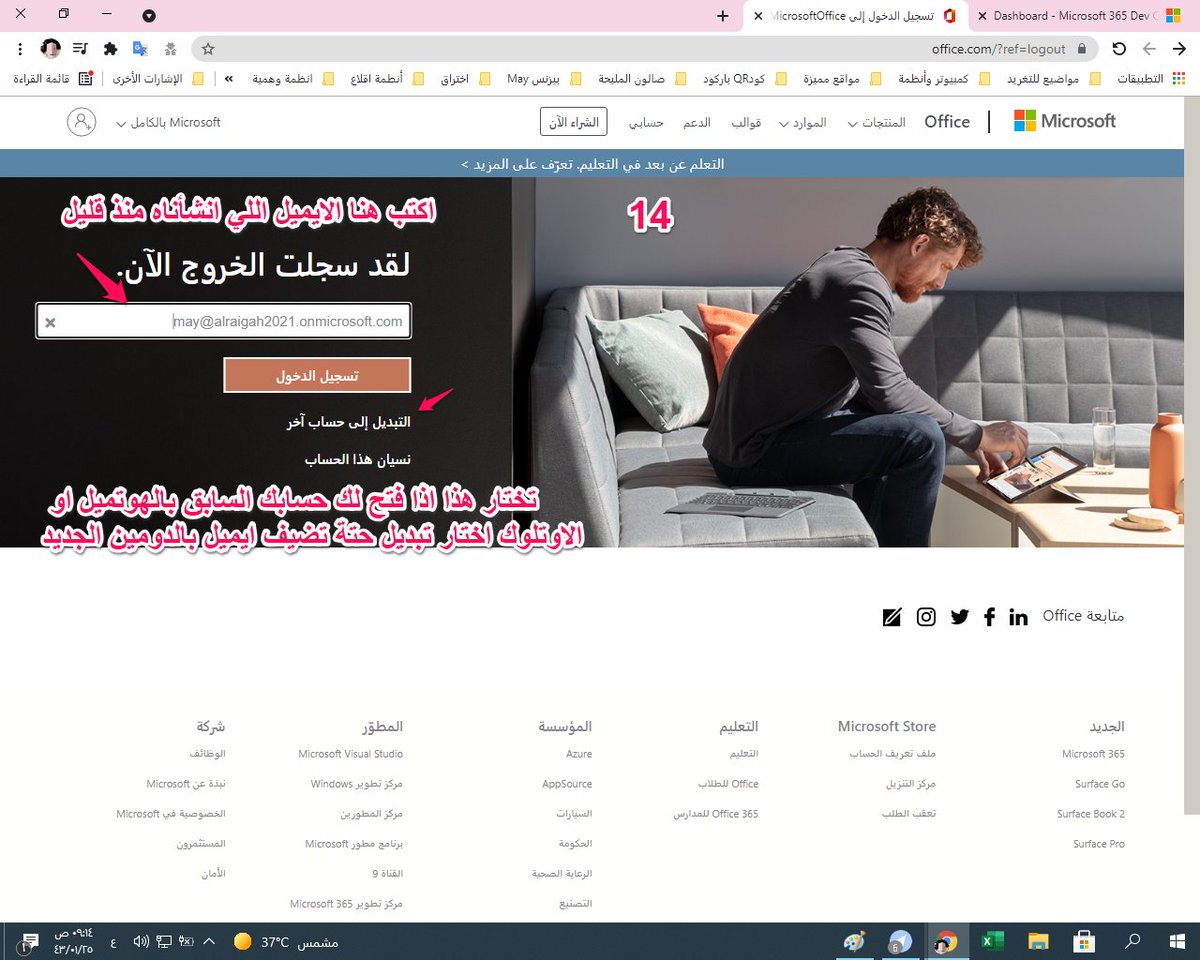Open the Extensions puzzle icon

click(111, 48)
